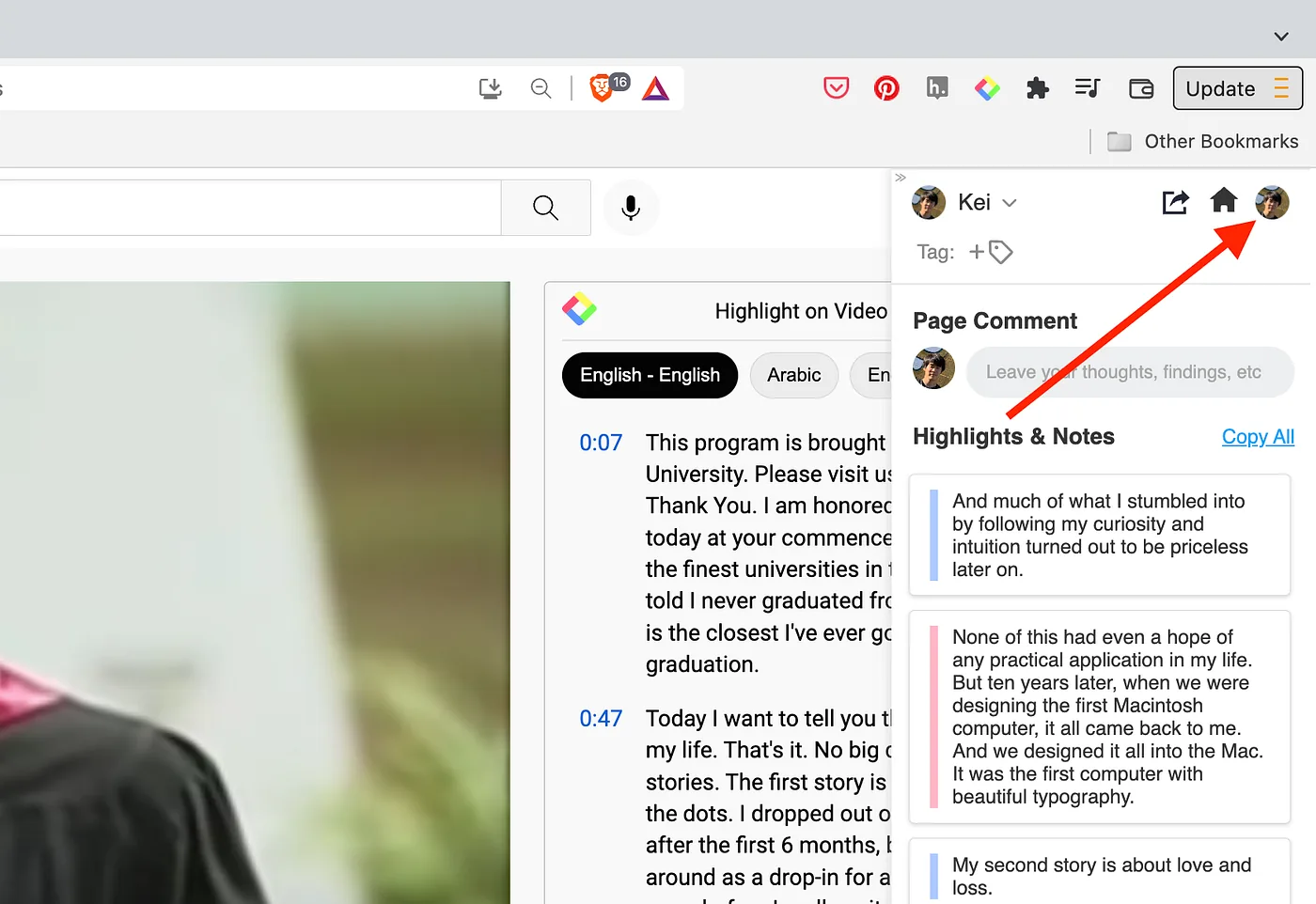
Task: Click the Glasp logo in Highlight on Video
Action: (x=579, y=309)
